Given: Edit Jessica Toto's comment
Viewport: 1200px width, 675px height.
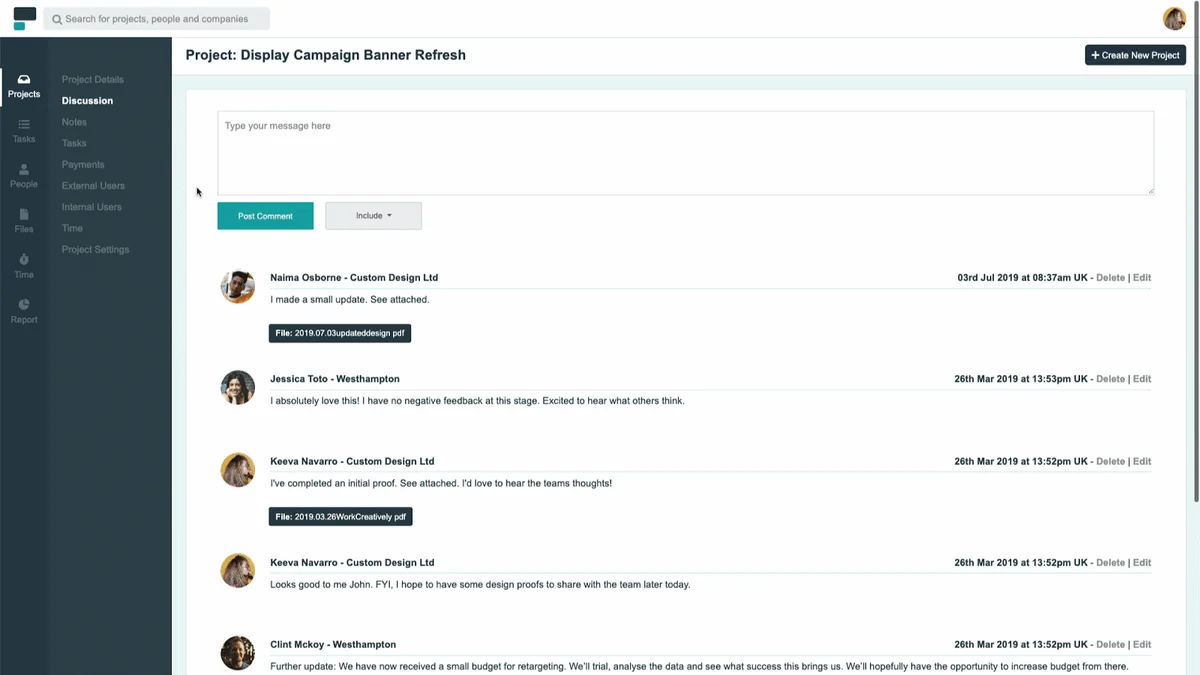Looking at the screenshot, I should [1142, 379].
